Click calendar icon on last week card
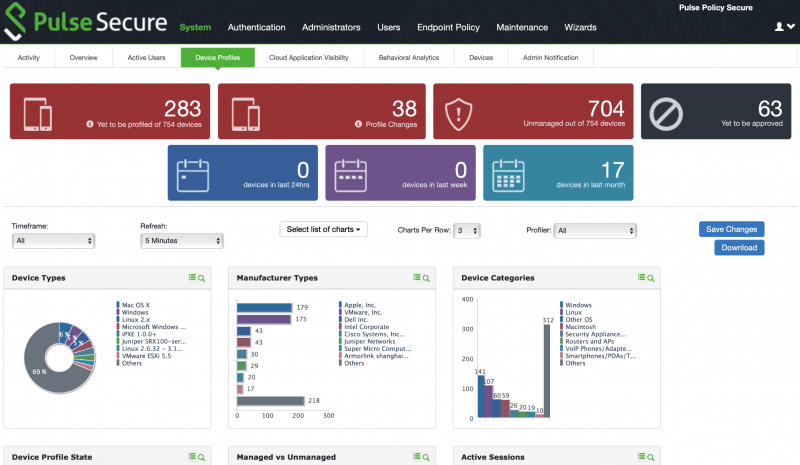Viewport: 800px width, 465px height. pyautogui.click(x=351, y=176)
